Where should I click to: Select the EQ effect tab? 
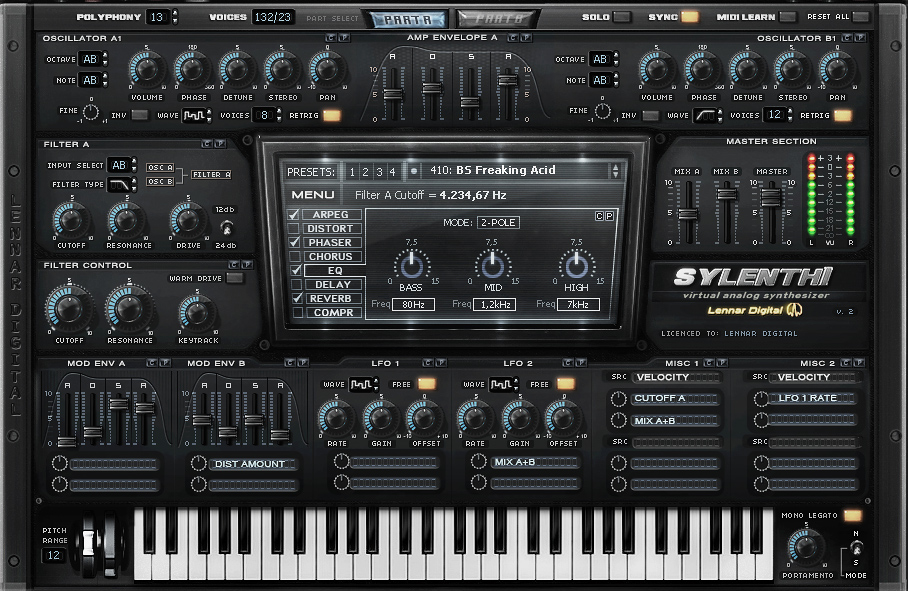tap(335, 270)
